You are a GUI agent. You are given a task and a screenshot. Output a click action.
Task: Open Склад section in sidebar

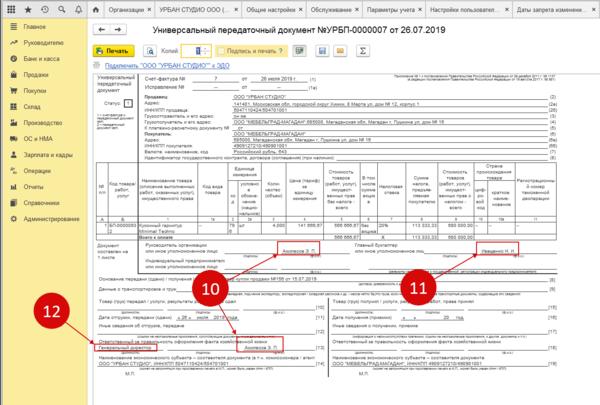[32, 107]
